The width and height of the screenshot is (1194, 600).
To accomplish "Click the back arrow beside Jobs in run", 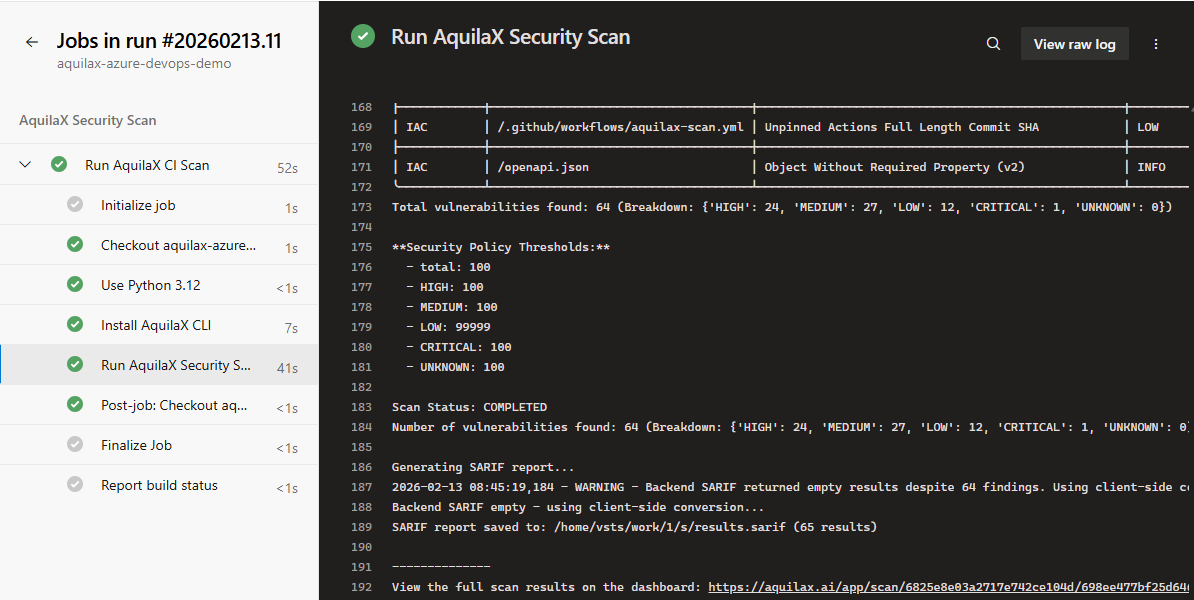I will point(32,42).
